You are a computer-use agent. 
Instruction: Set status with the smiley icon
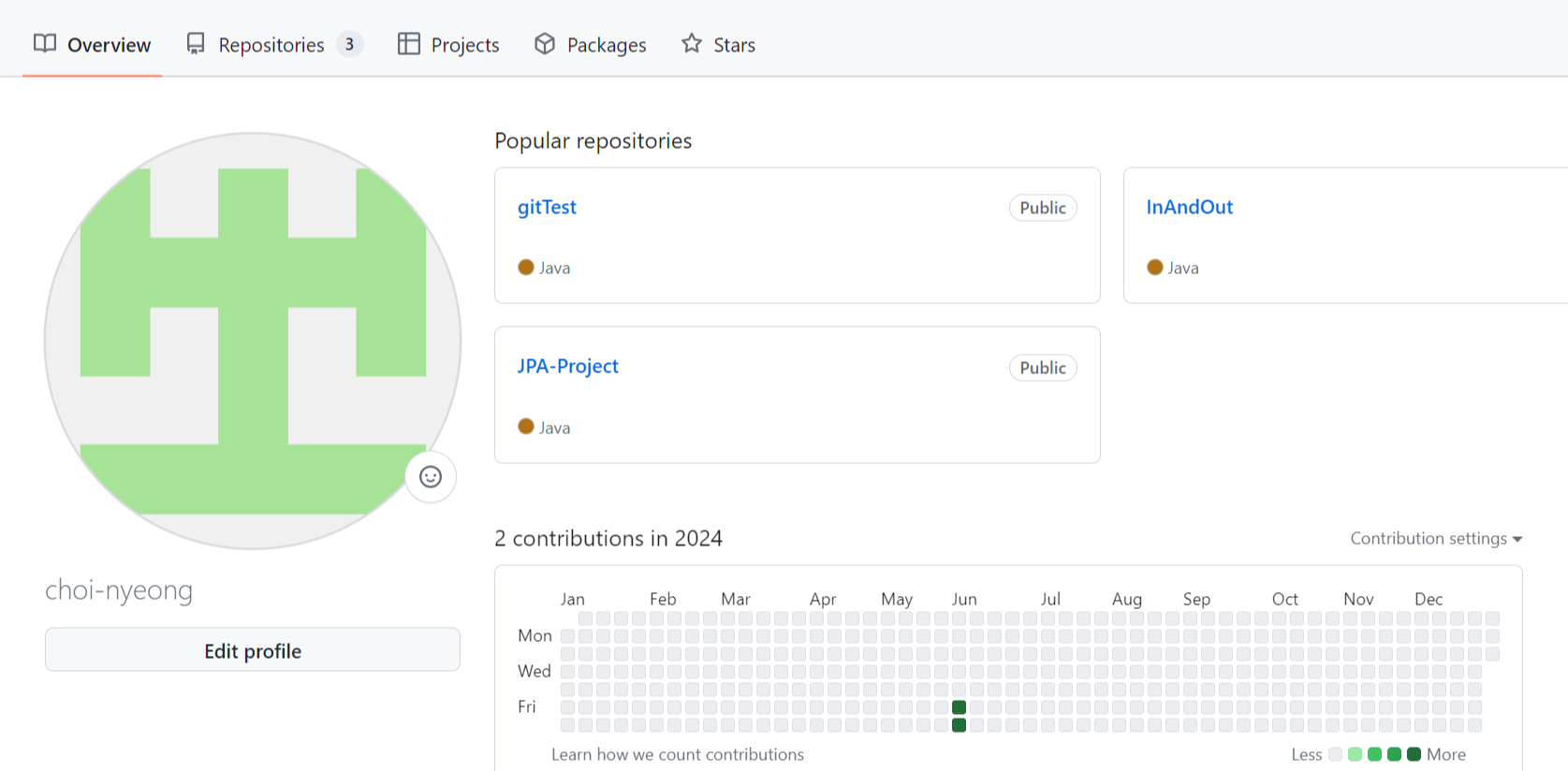pos(431,477)
